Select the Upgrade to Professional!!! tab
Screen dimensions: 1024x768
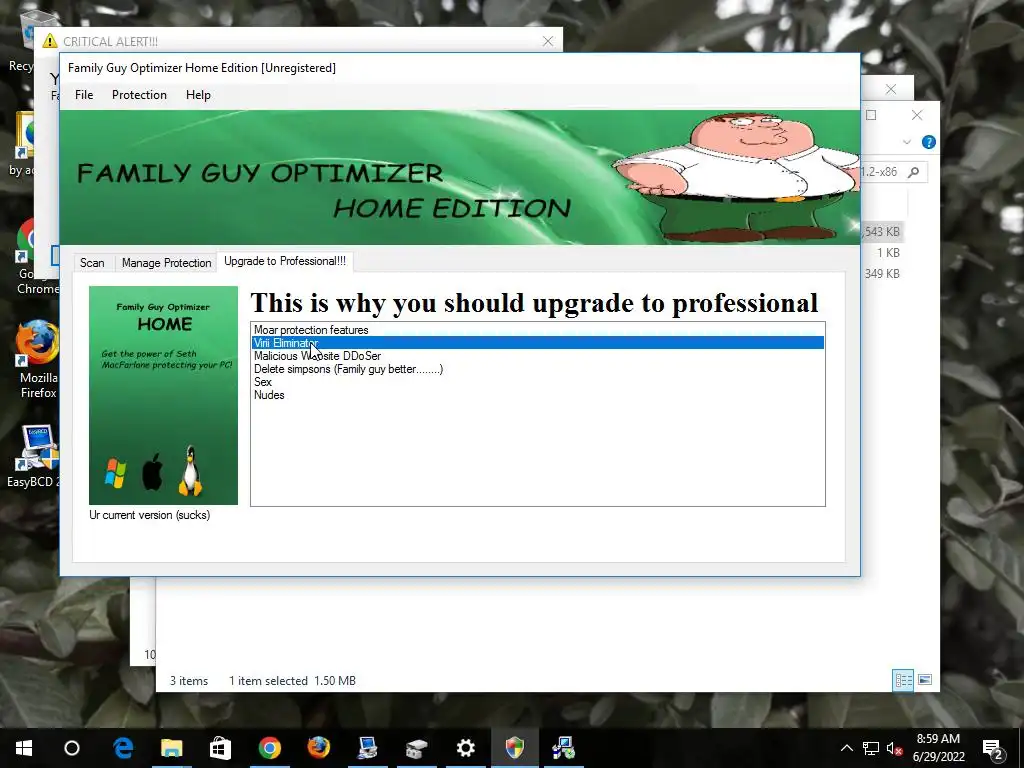[x=285, y=261]
